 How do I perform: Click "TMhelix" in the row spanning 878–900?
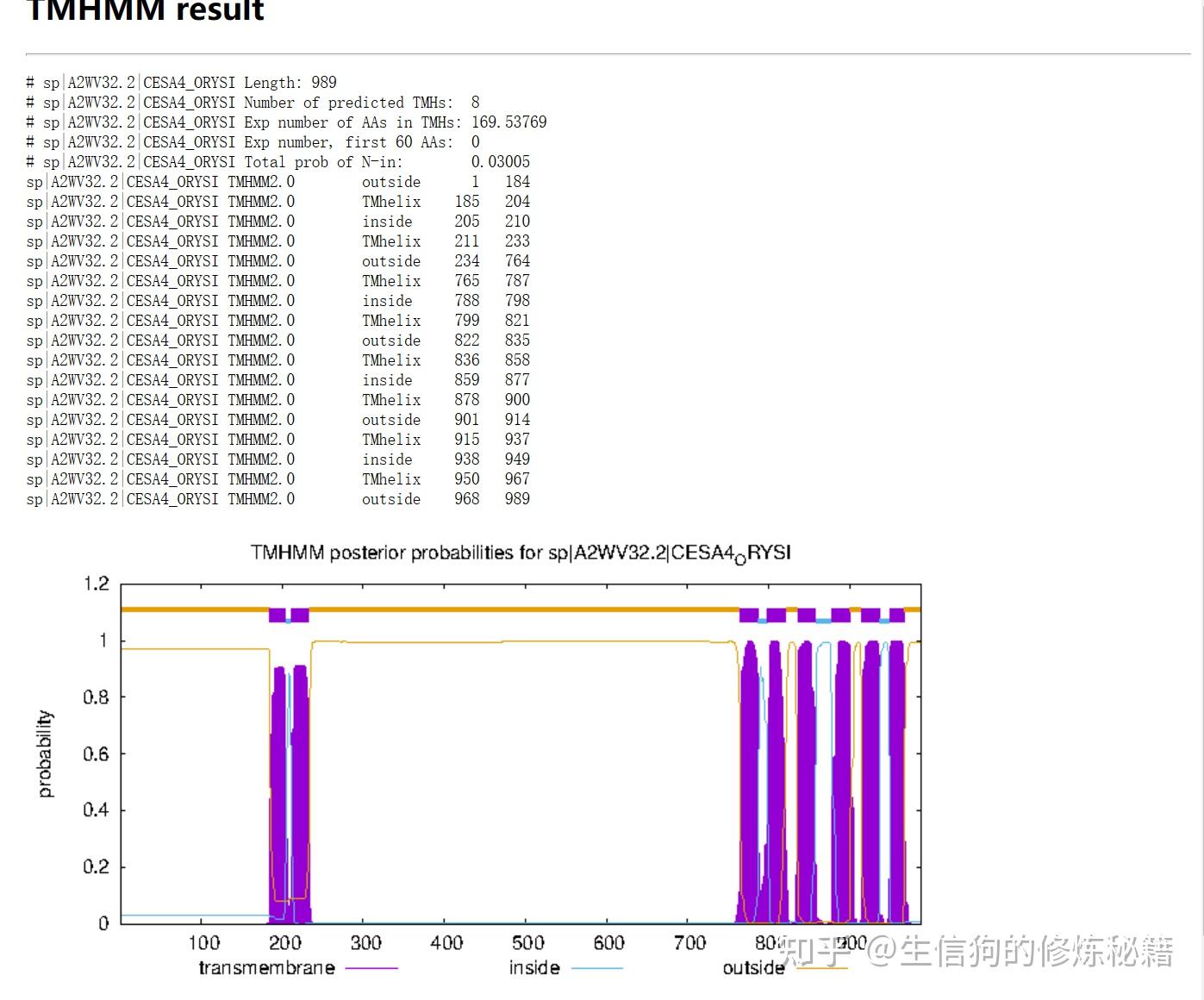click(x=391, y=400)
